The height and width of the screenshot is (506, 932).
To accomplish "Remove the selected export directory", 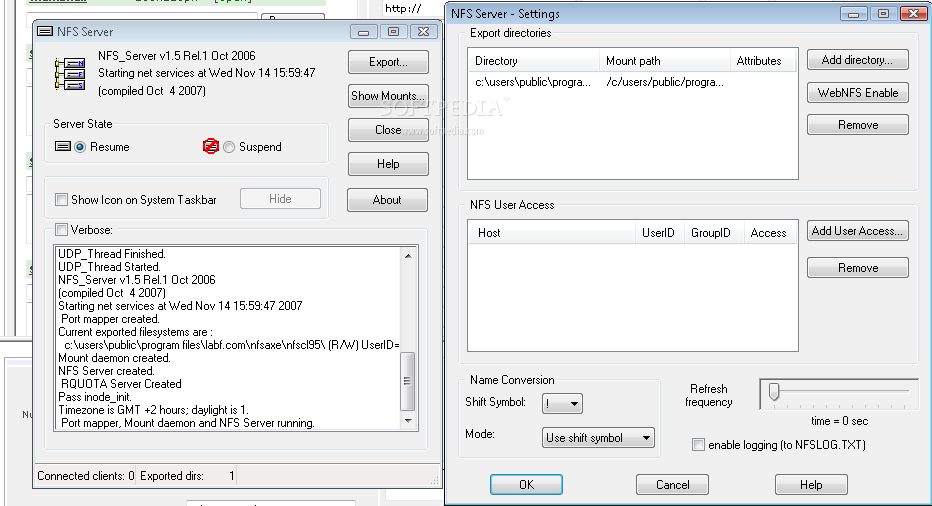I will [858, 125].
